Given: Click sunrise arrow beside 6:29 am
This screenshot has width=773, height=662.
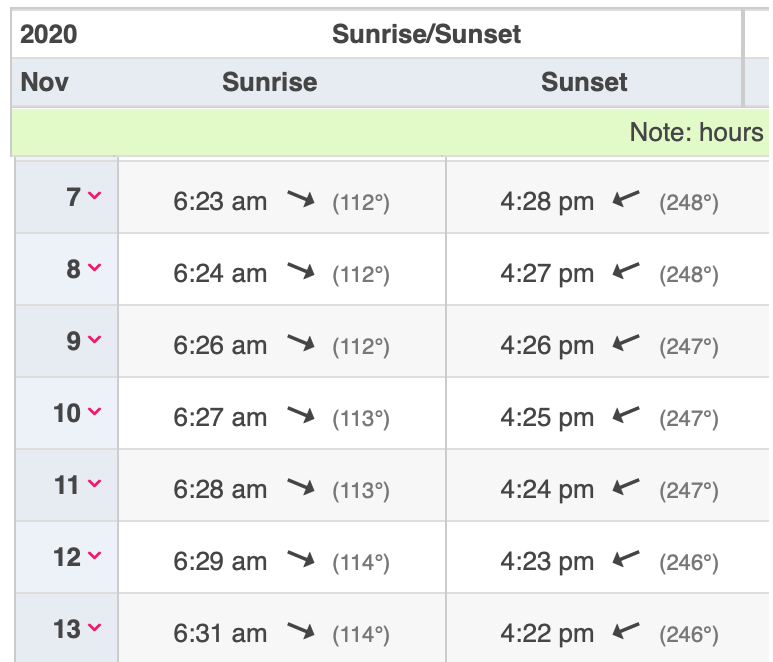Looking at the screenshot, I should 300,560.
